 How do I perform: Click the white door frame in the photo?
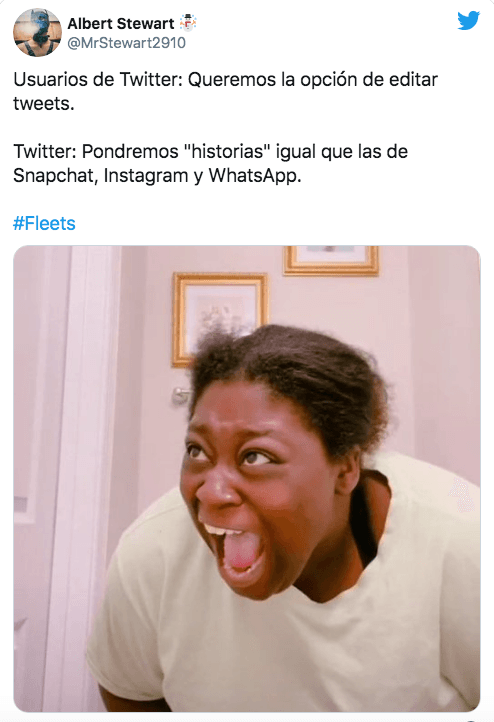[83, 477]
